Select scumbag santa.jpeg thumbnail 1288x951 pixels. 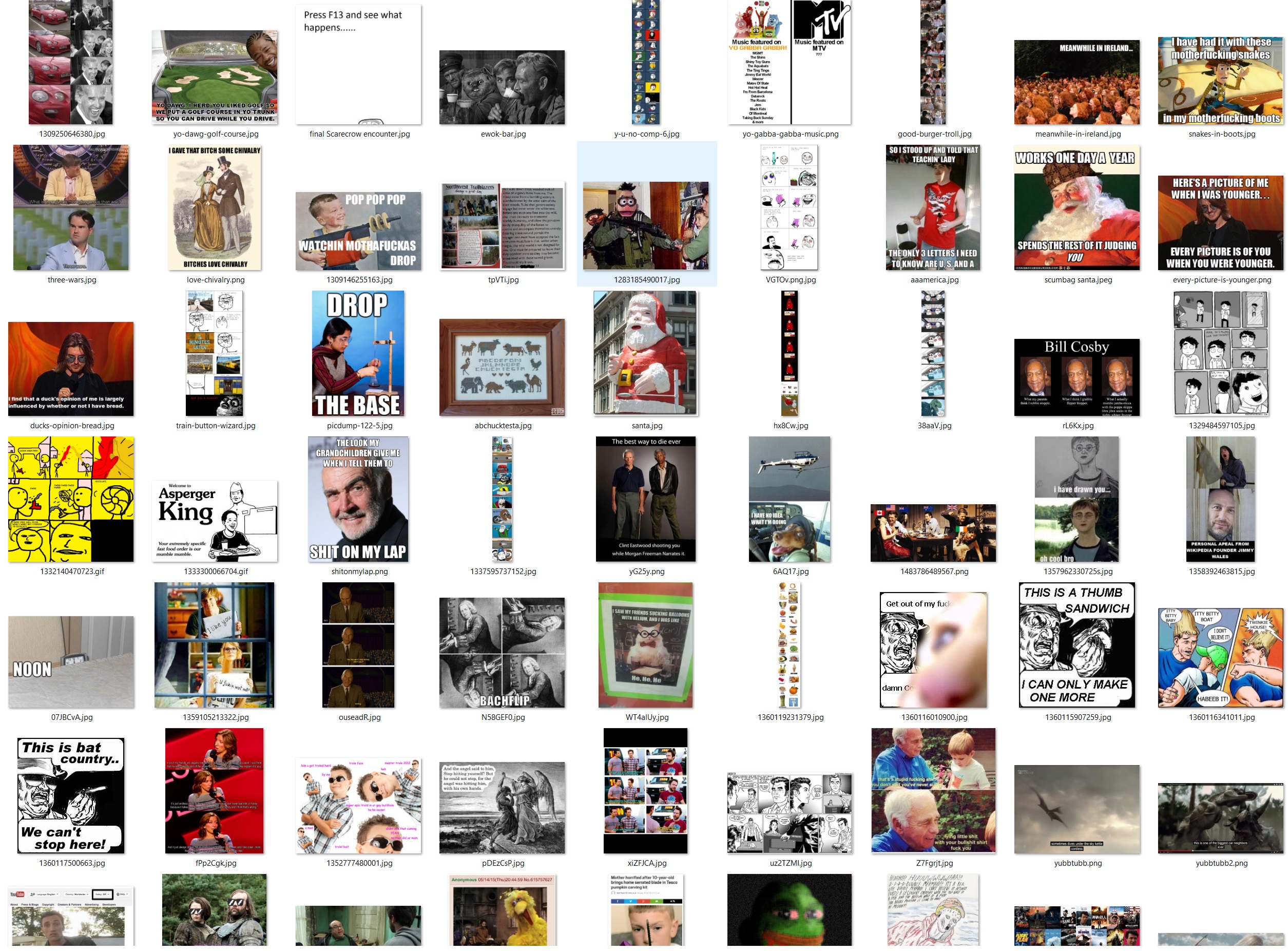click(1078, 208)
